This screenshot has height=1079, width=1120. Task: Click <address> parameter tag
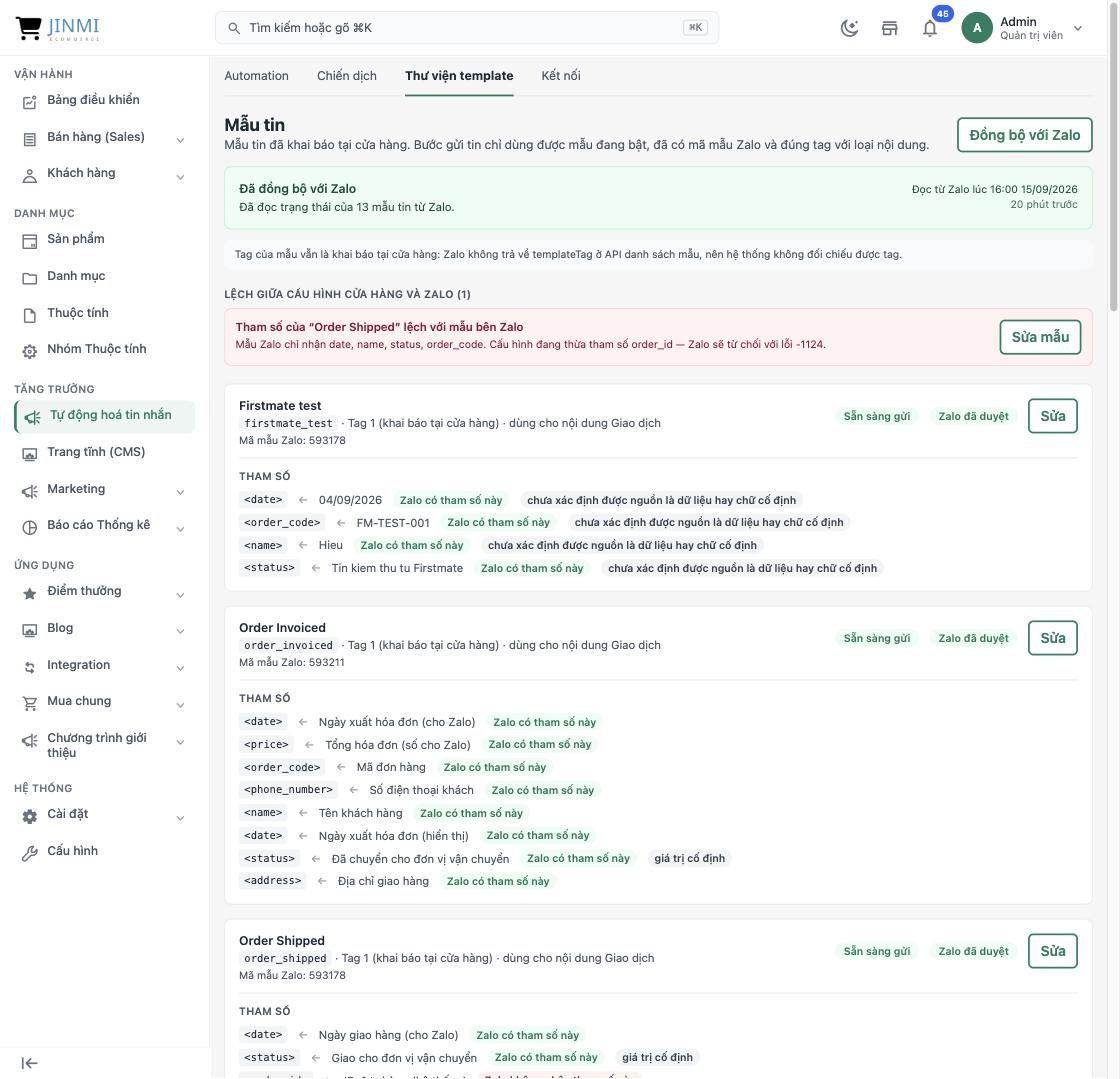pyautogui.click(x=273, y=881)
